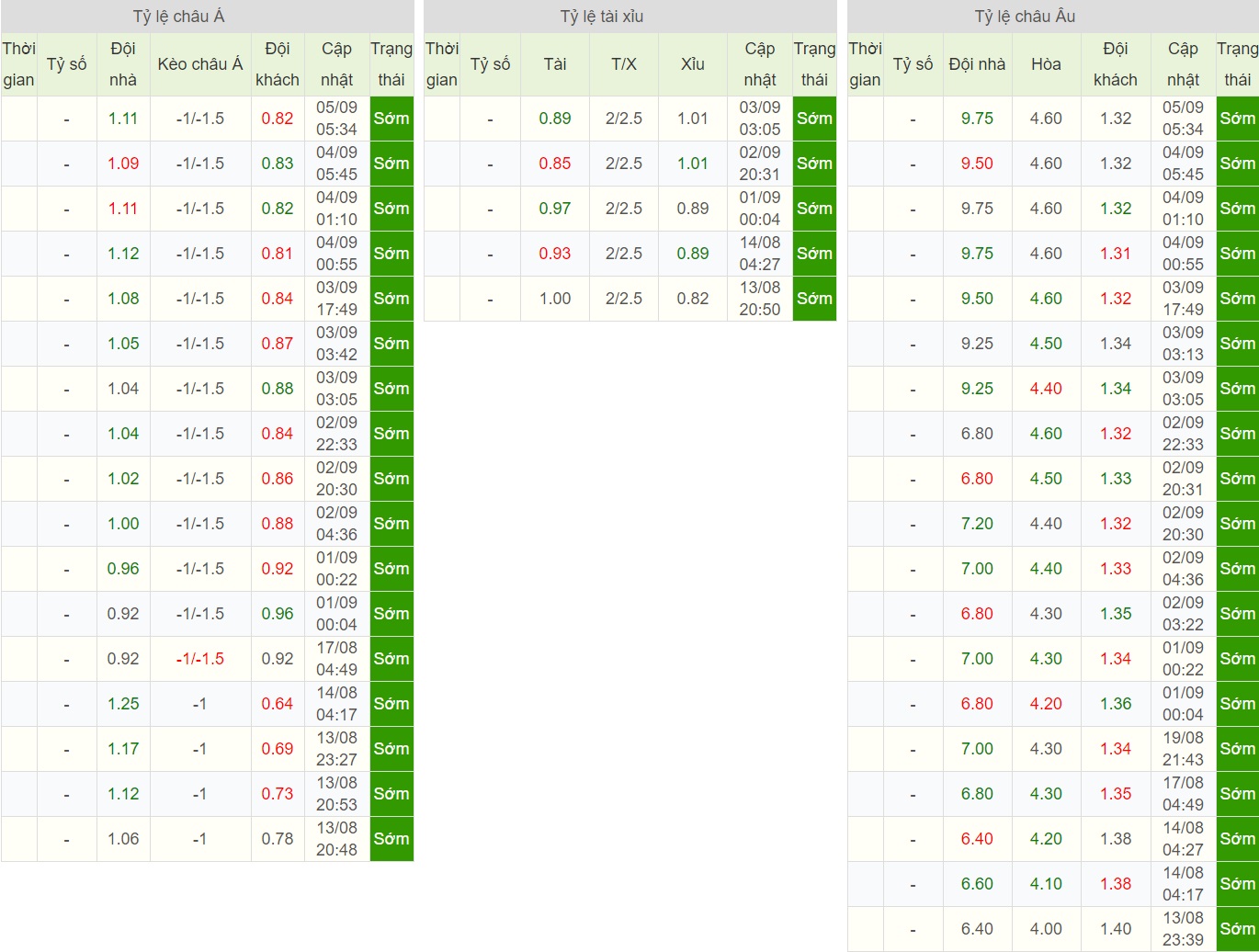Image resolution: width=1259 pixels, height=952 pixels.
Task: Select home odds 1.17 in châu Á table
Action: coord(123,749)
